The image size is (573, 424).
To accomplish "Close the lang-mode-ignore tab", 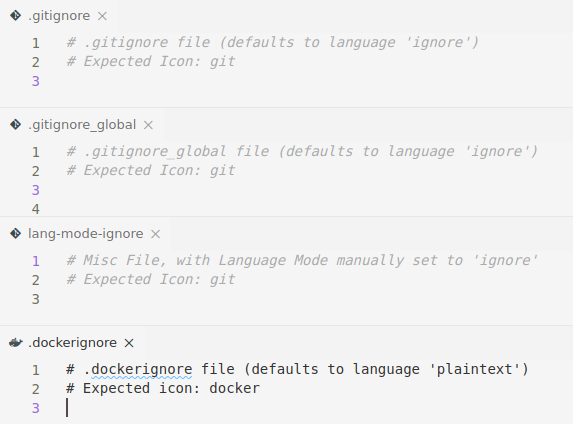I will click(156, 234).
